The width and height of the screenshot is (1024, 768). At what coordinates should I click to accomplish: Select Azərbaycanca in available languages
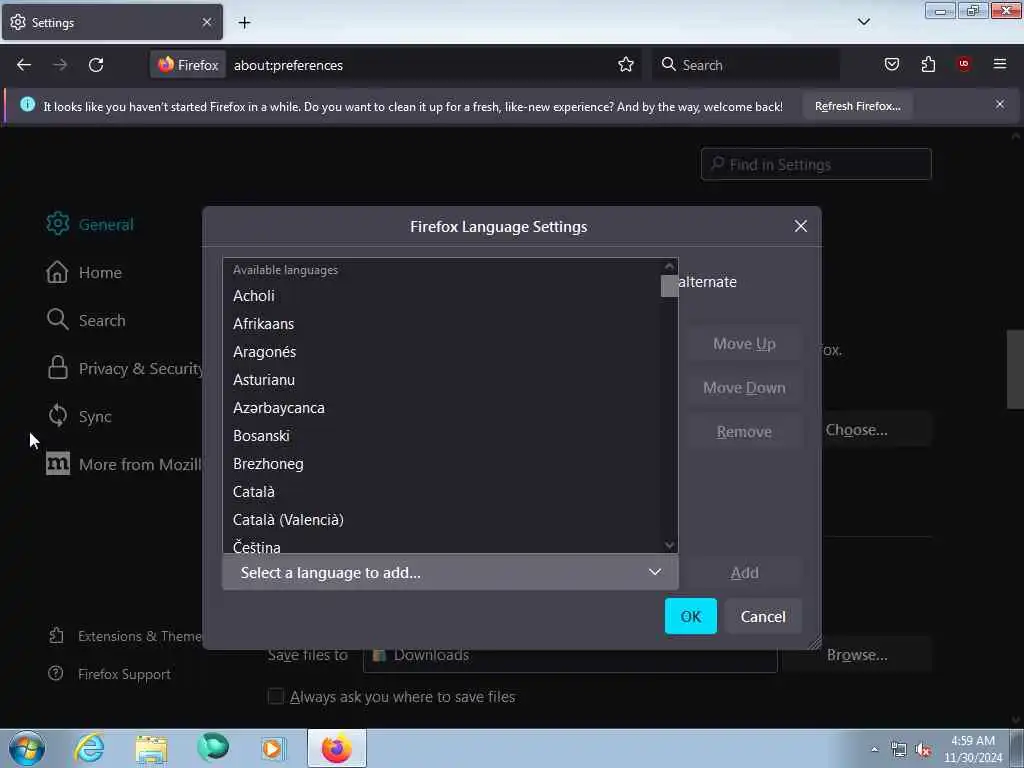click(442, 408)
